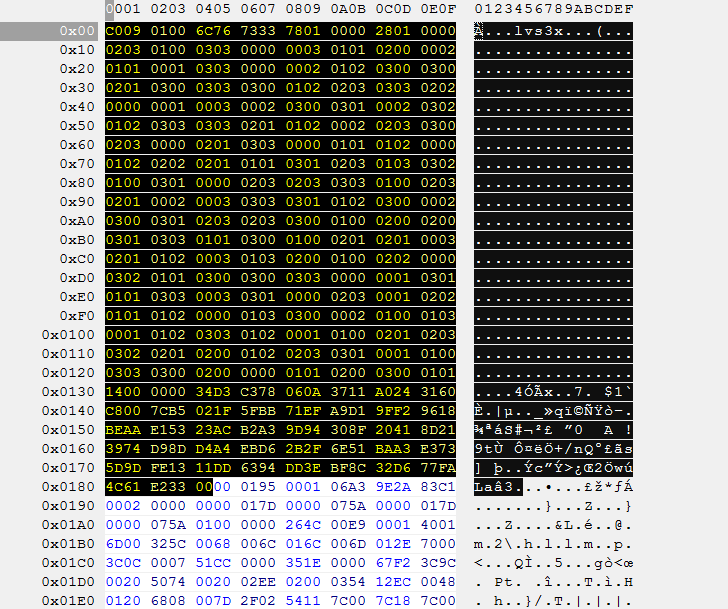Select hex word 67F2 in row 0x01C0
Image resolution: width=728 pixels, height=609 pixels.
pyautogui.click(x=393, y=563)
